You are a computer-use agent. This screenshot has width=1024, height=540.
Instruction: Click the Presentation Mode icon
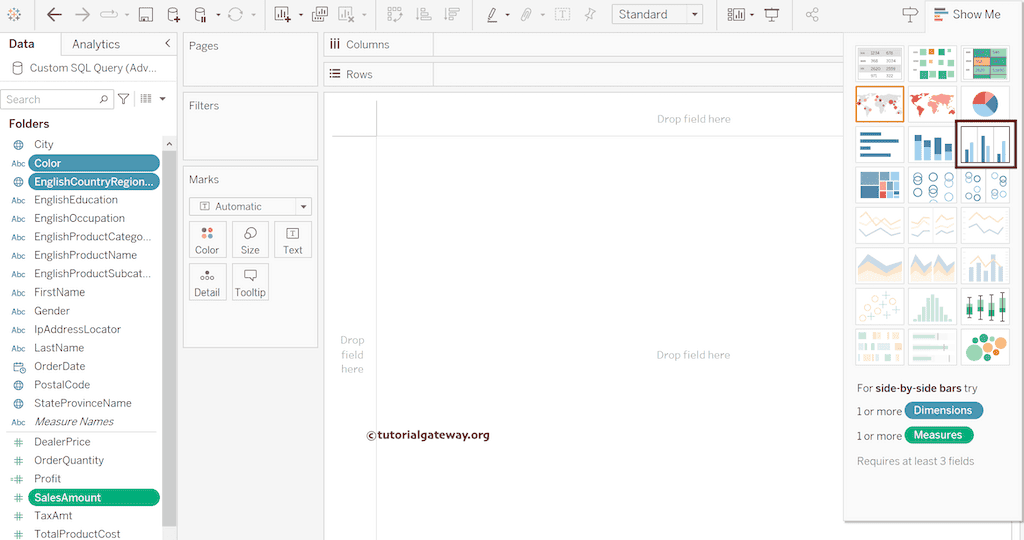click(772, 15)
